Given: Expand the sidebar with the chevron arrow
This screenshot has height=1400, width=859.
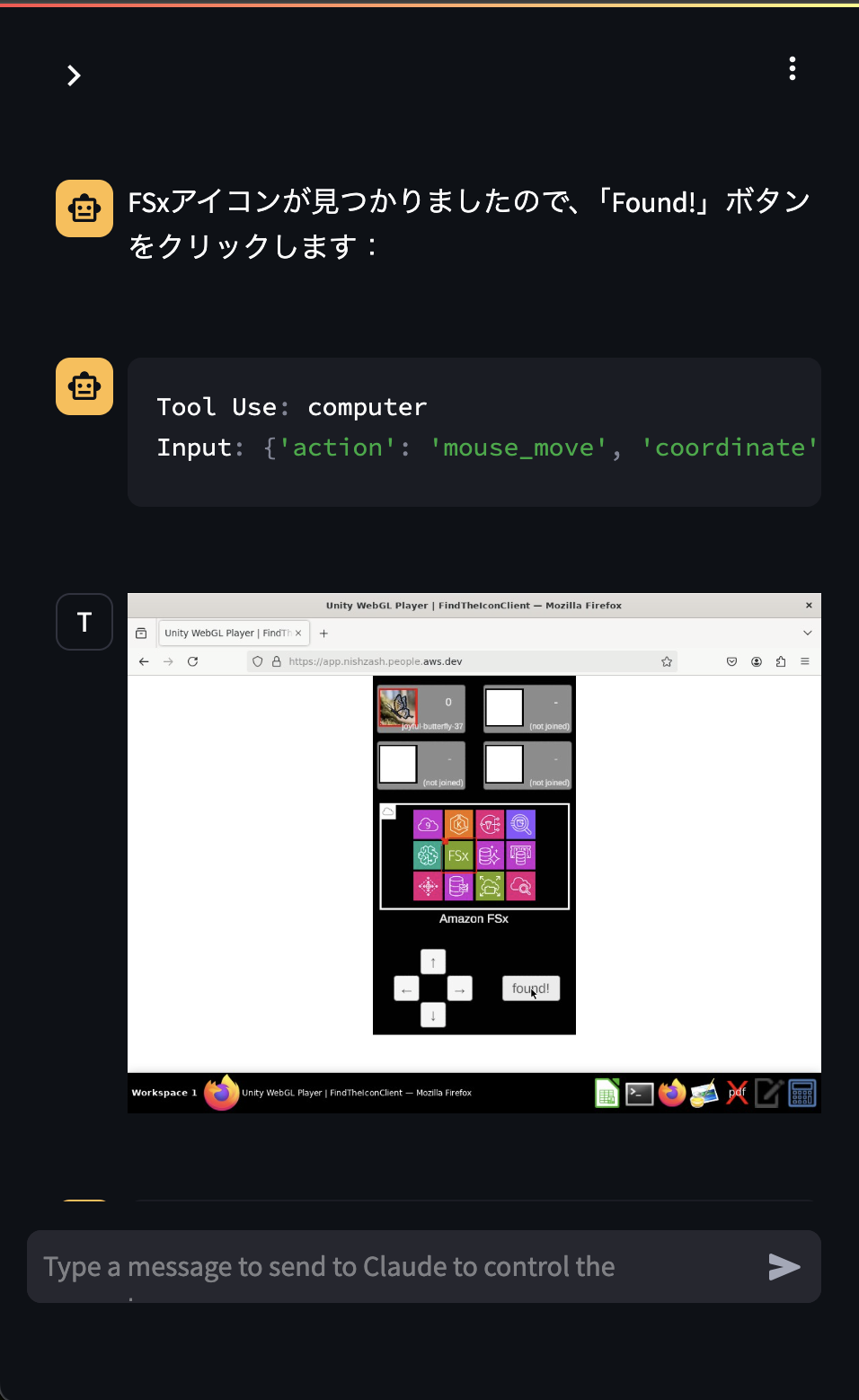Looking at the screenshot, I should (74, 75).
